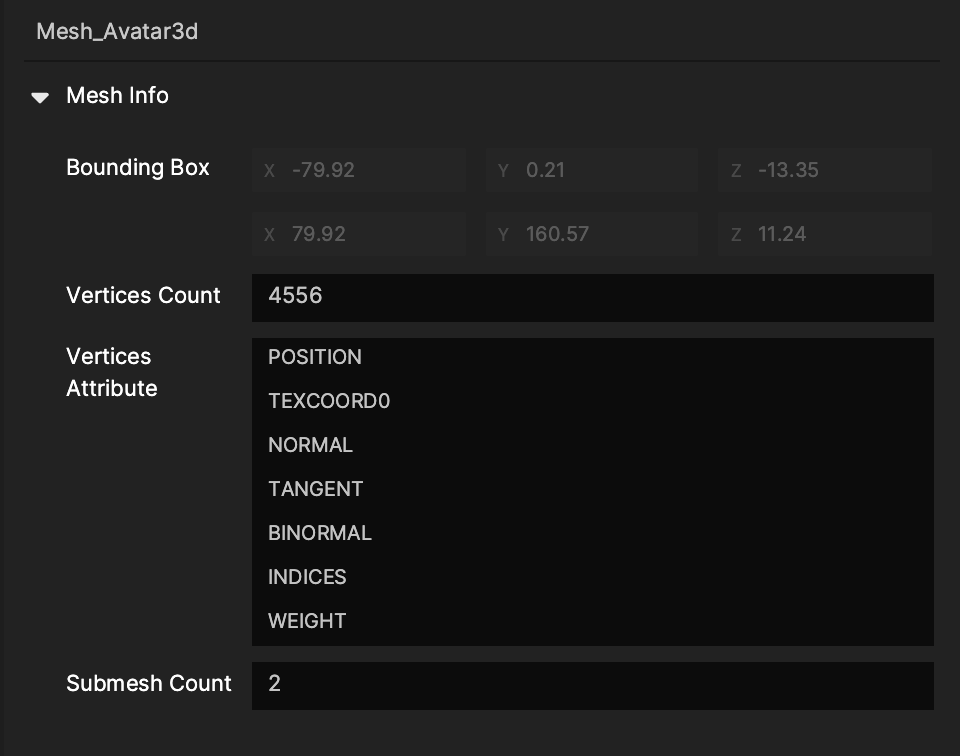The image size is (960, 756).
Task: Select the INDICES vertex attribute
Action: coord(307,577)
